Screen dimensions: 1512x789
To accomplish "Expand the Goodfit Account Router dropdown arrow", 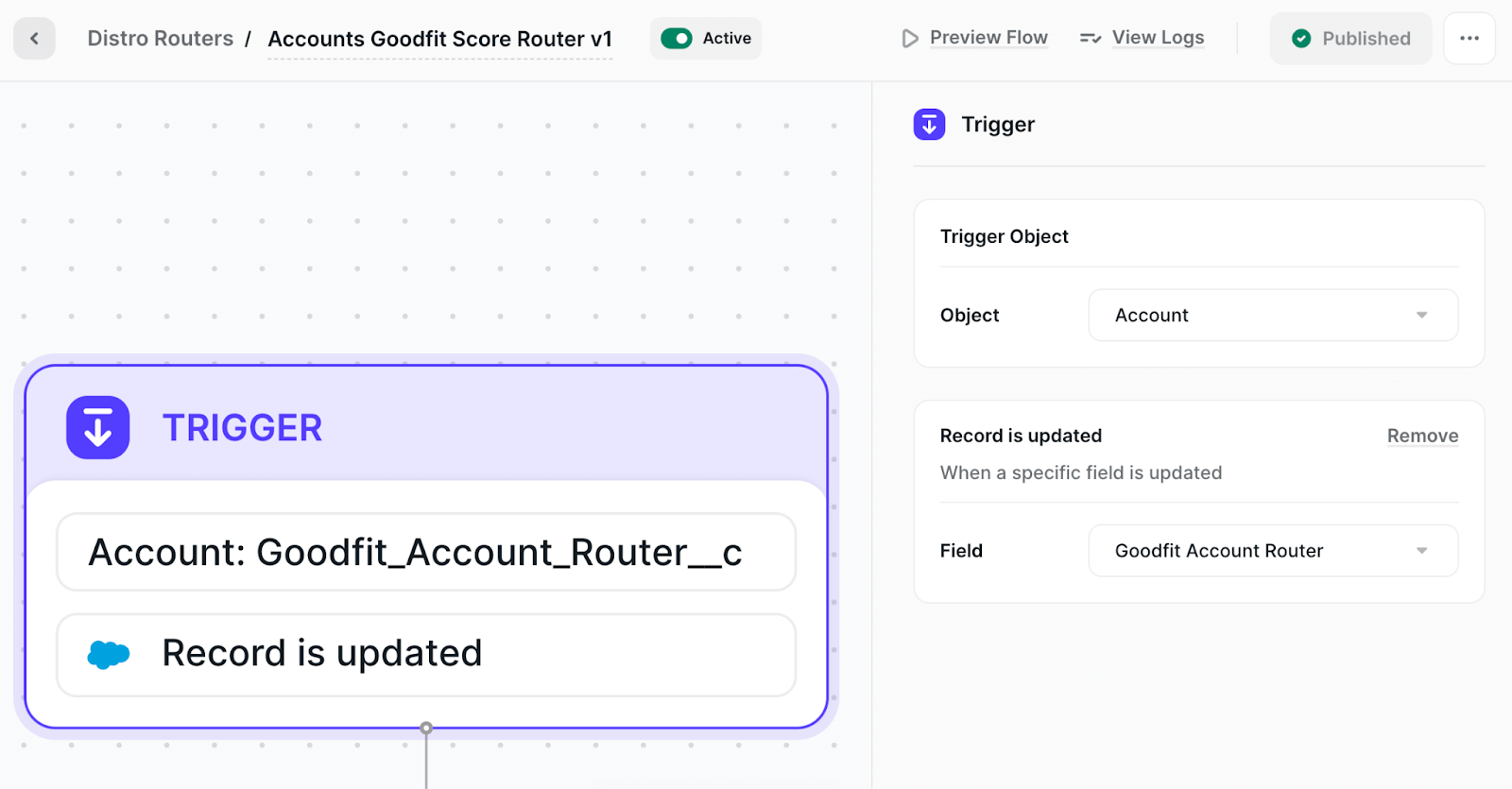I will tap(1421, 551).
